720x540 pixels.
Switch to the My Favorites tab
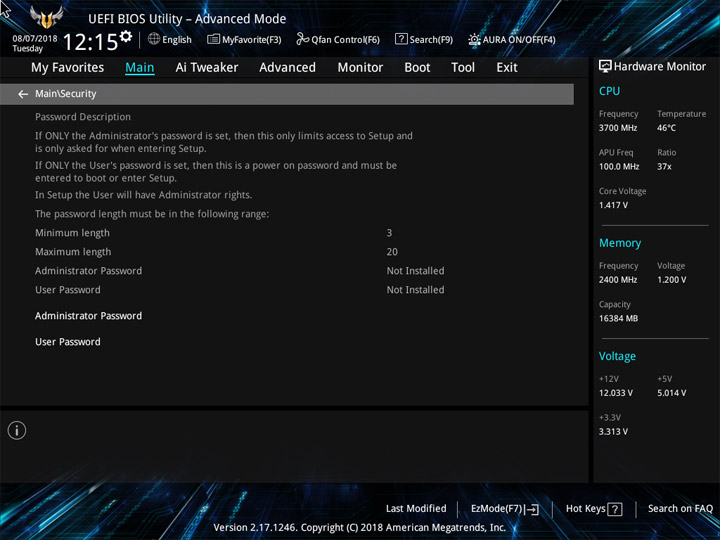tap(68, 68)
